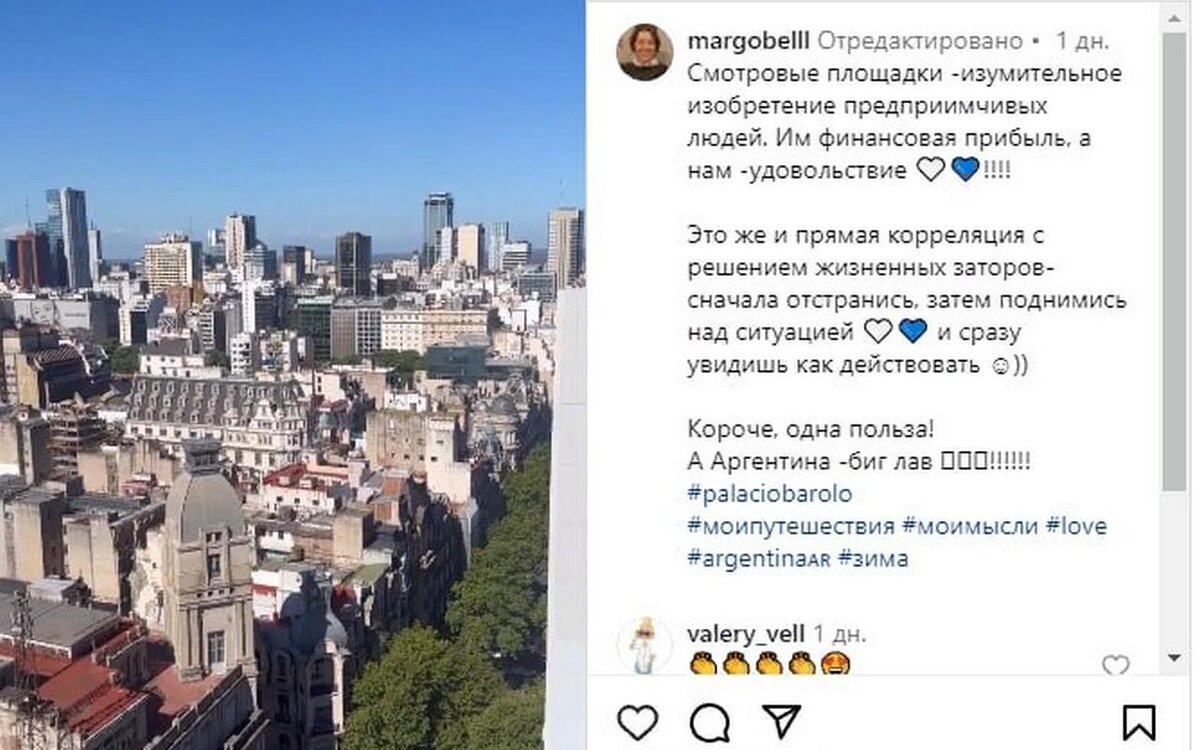The image size is (1200, 750).
Task: Click the scrollbar down arrow
Action: (1174, 658)
